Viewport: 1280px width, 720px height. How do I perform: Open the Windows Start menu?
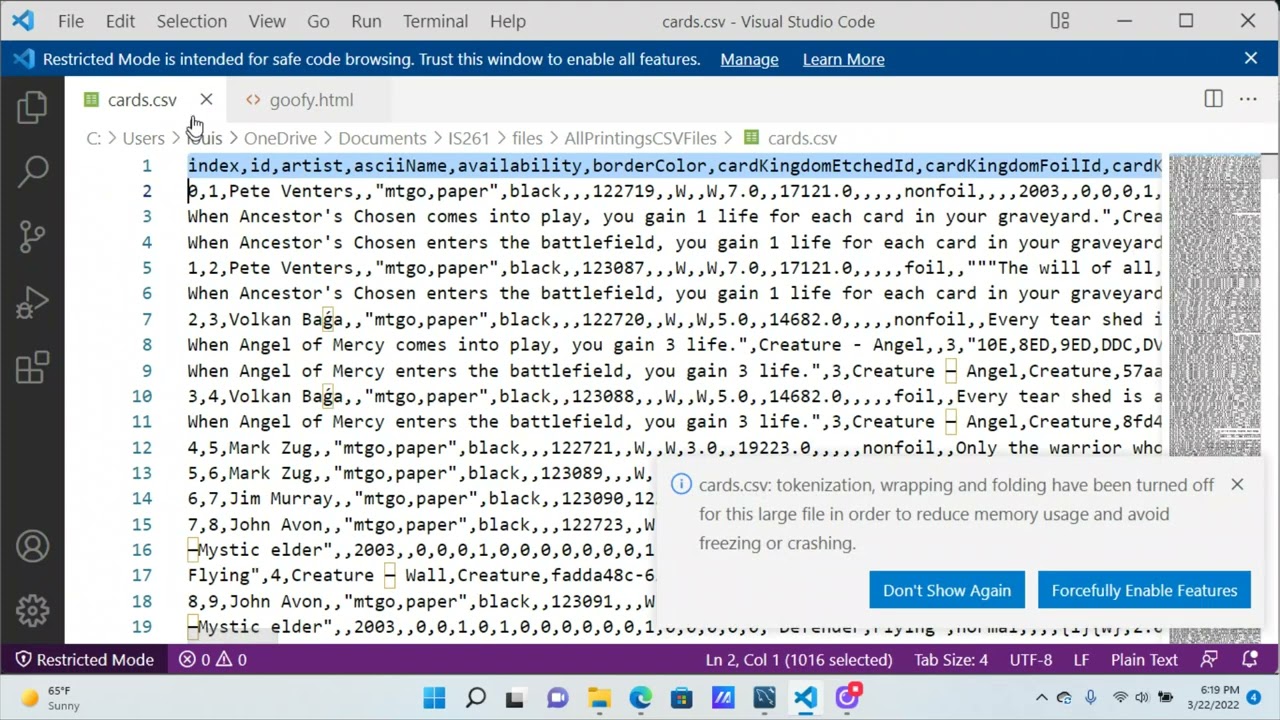[434, 698]
